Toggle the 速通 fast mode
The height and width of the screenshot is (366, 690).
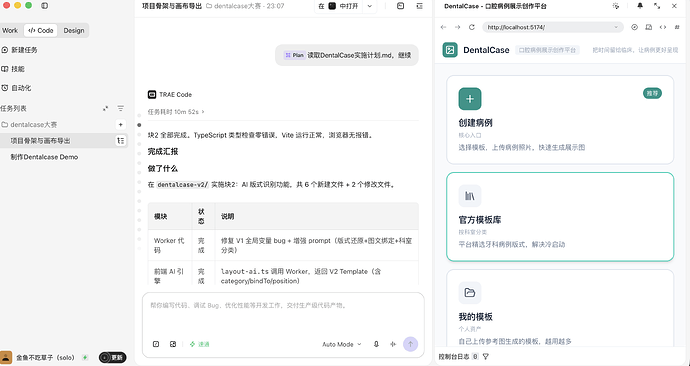(x=200, y=344)
